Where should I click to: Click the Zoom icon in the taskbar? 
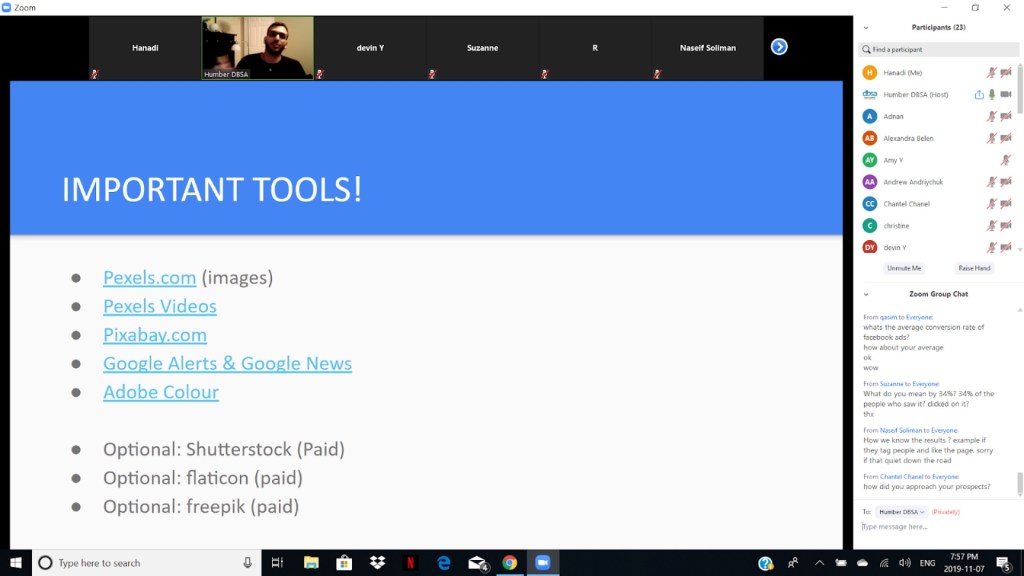pyautogui.click(x=543, y=563)
